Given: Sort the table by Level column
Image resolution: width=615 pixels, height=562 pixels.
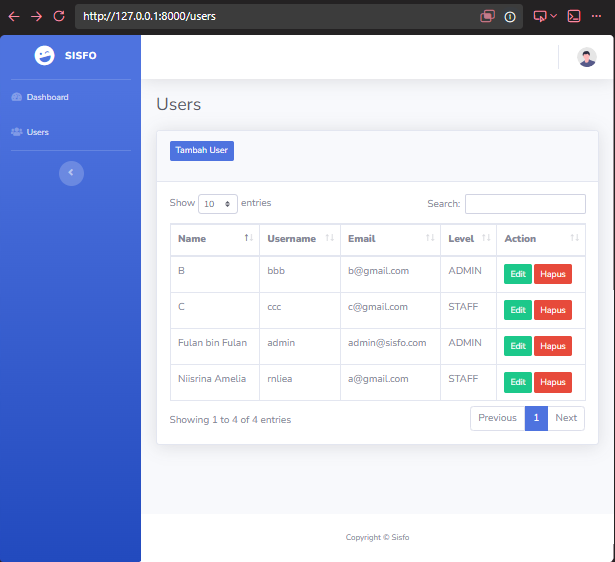Looking at the screenshot, I should pos(469,239).
